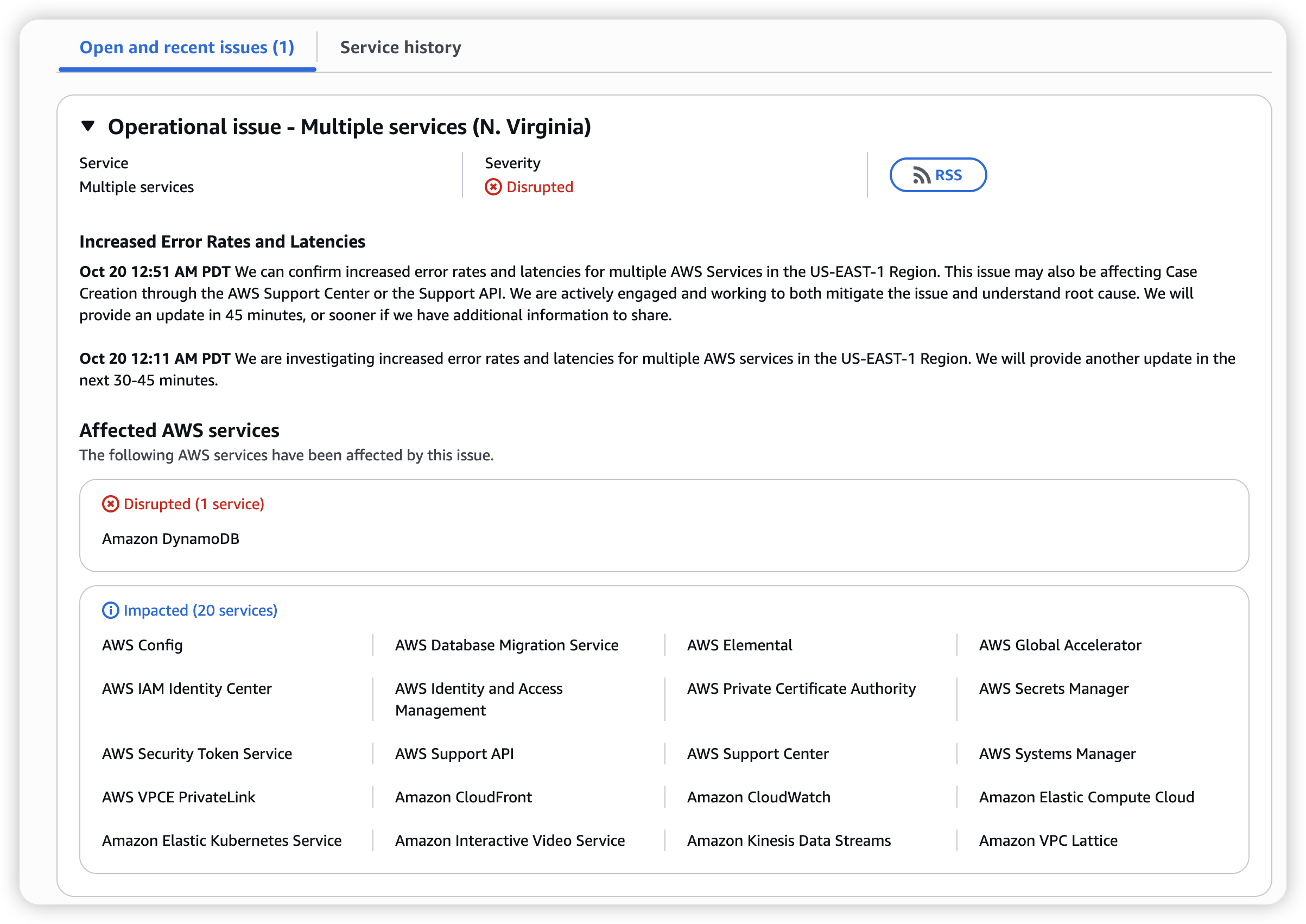Select Open and recent issues tab
Viewport: 1306px width, 924px height.
pyautogui.click(x=187, y=47)
